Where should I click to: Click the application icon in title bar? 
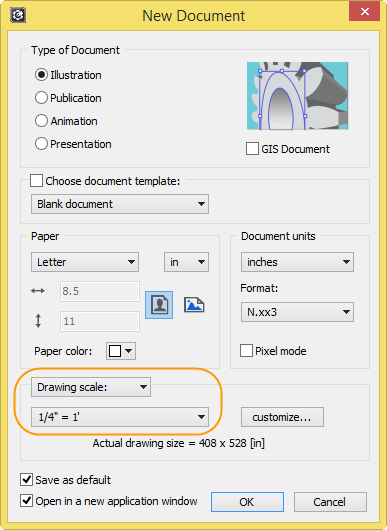18,15
